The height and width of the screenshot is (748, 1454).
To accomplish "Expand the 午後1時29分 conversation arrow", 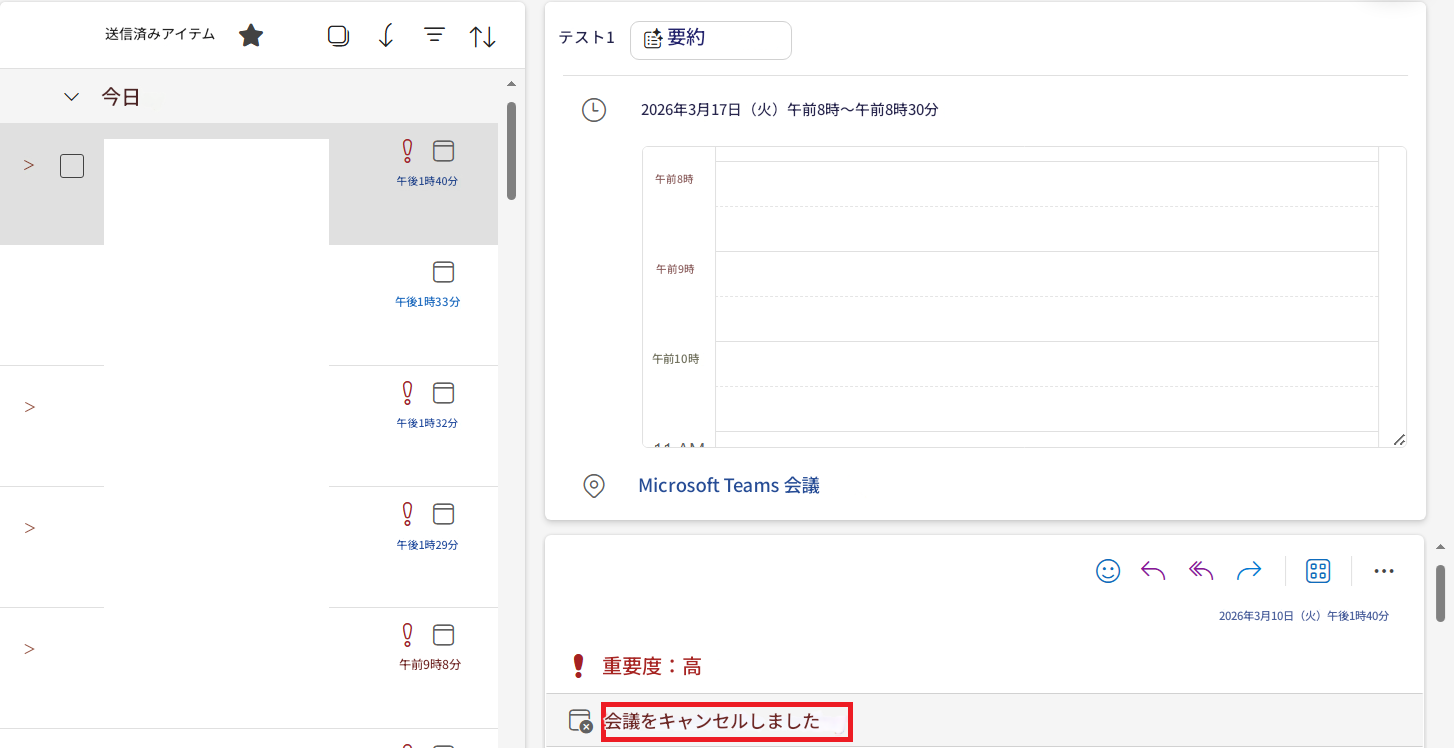I will pyautogui.click(x=29, y=528).
